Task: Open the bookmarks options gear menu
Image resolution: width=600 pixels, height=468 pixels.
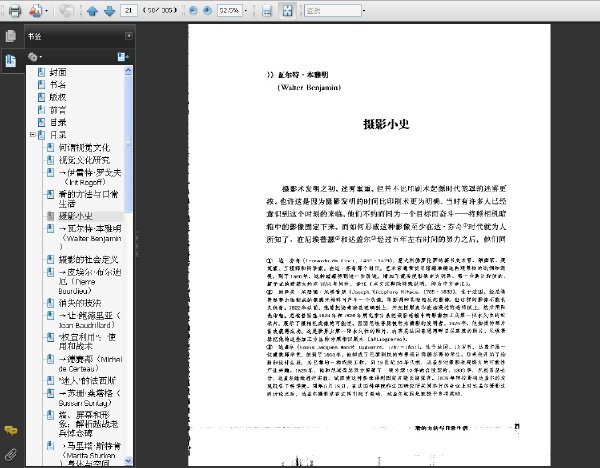Action: tap(34, 57)
